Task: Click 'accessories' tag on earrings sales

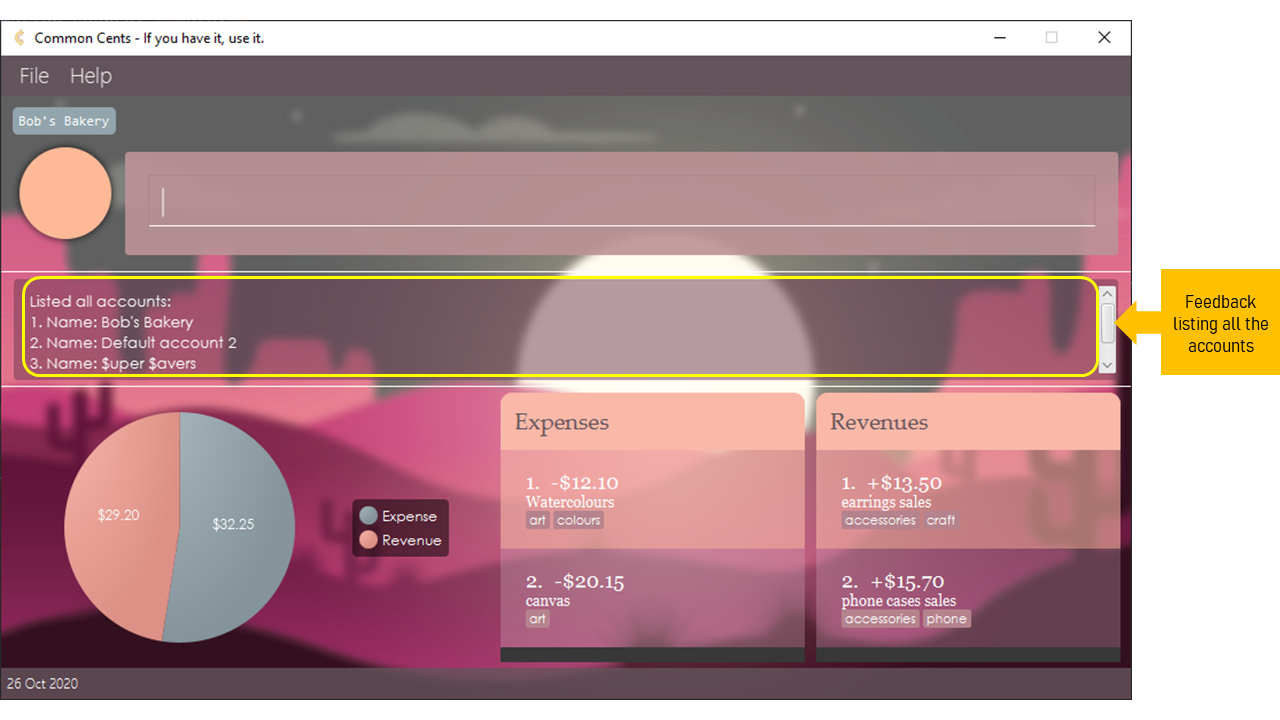Action: click(x=880, y=520)
